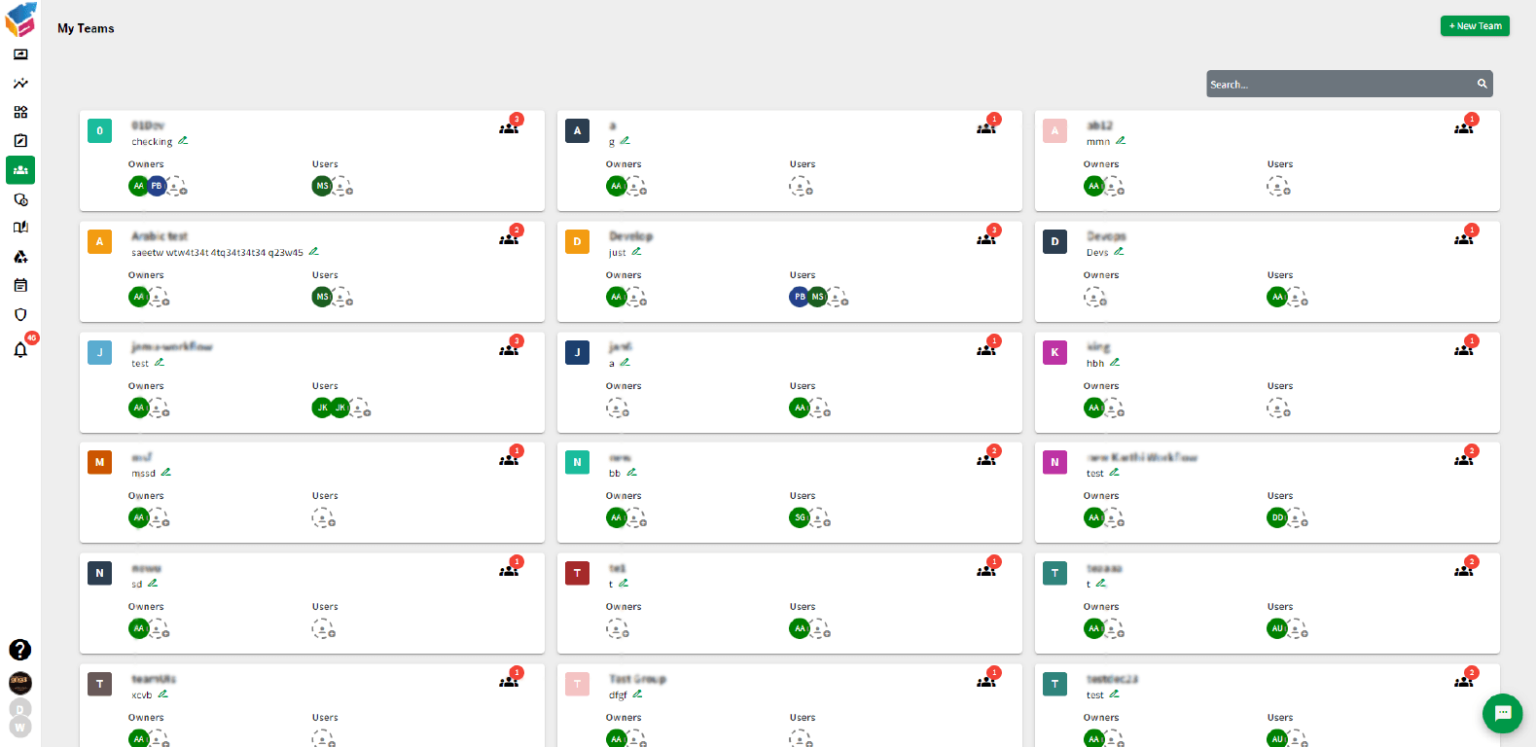Click the '+ New Team' button
This screenshot has width=1536, height=747.
(1474, 26)
